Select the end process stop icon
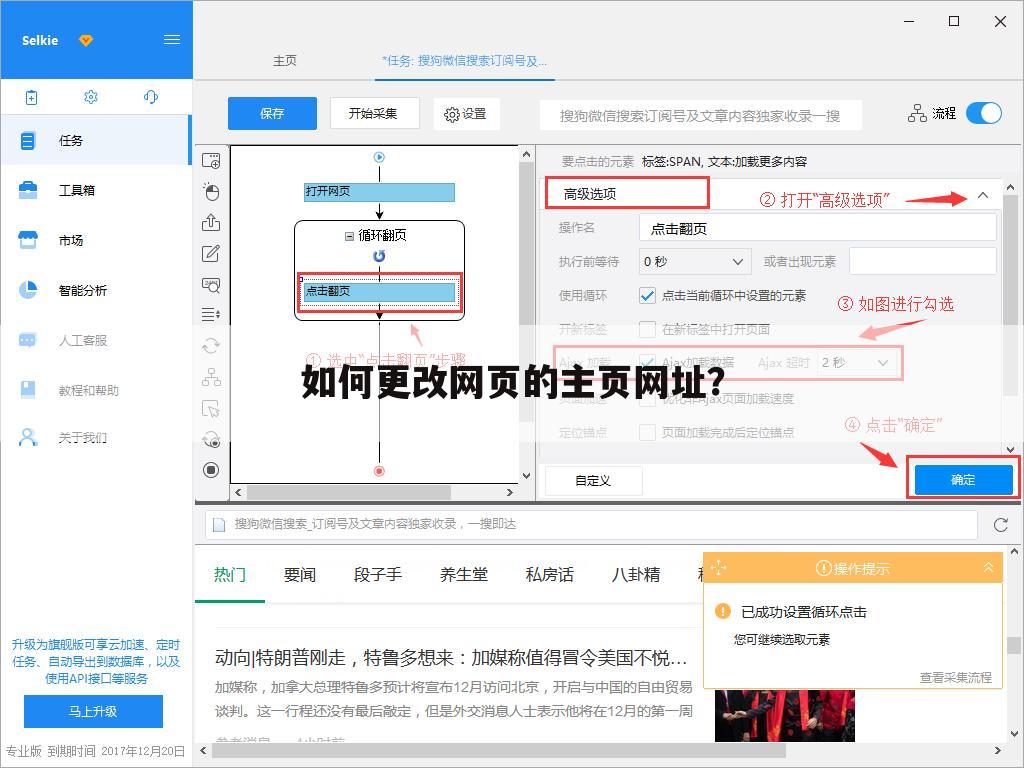The width and height of the screenshot is (1024, 768). [x=211, y=470]
